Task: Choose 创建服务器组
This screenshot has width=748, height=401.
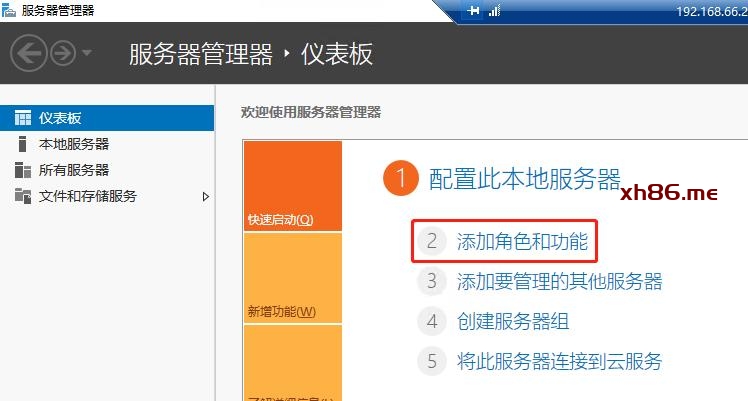Action: tap(513, 321)
